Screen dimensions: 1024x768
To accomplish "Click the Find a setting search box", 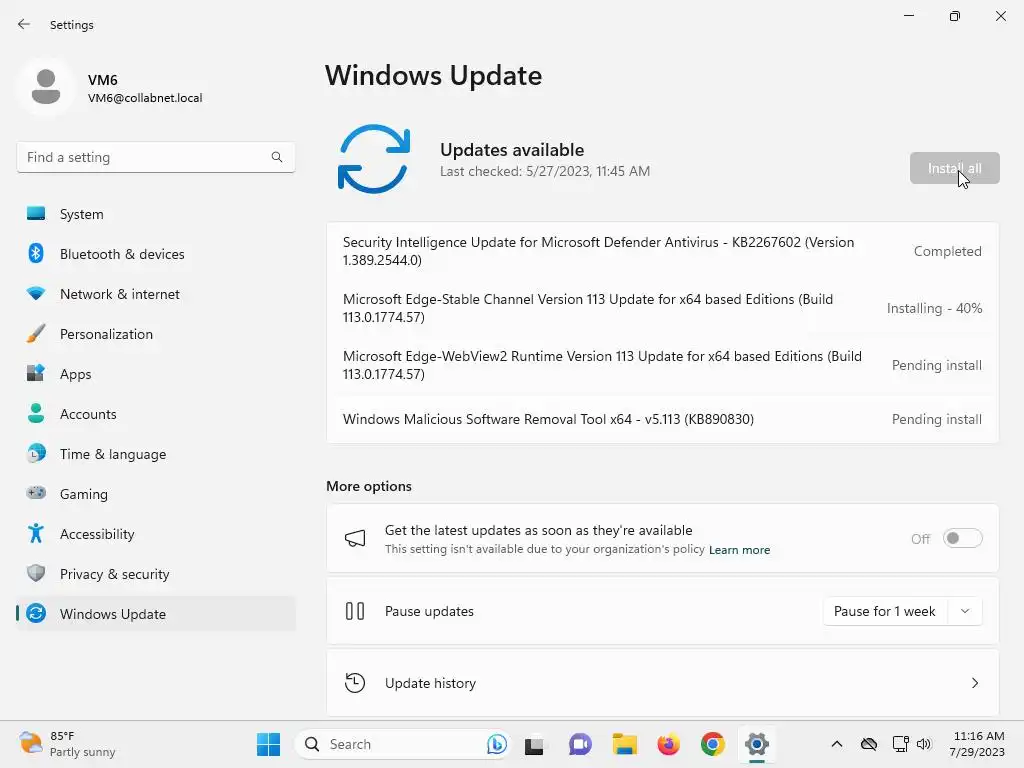I will [x=155, y=157].
